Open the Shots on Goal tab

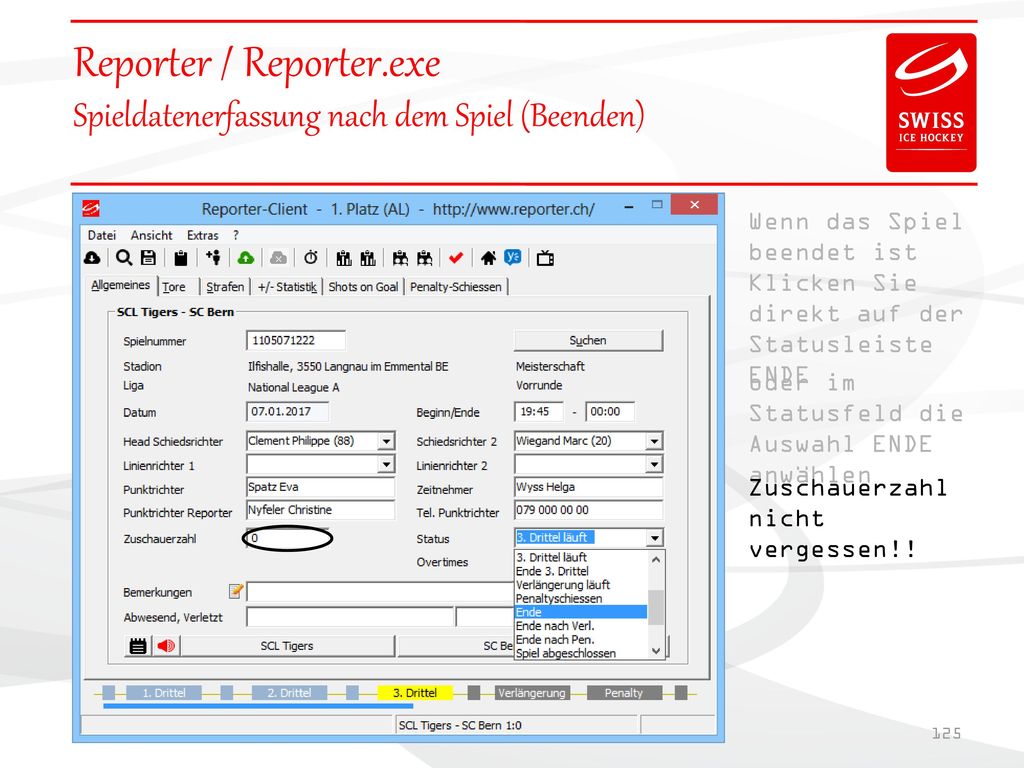click(363, 287)
